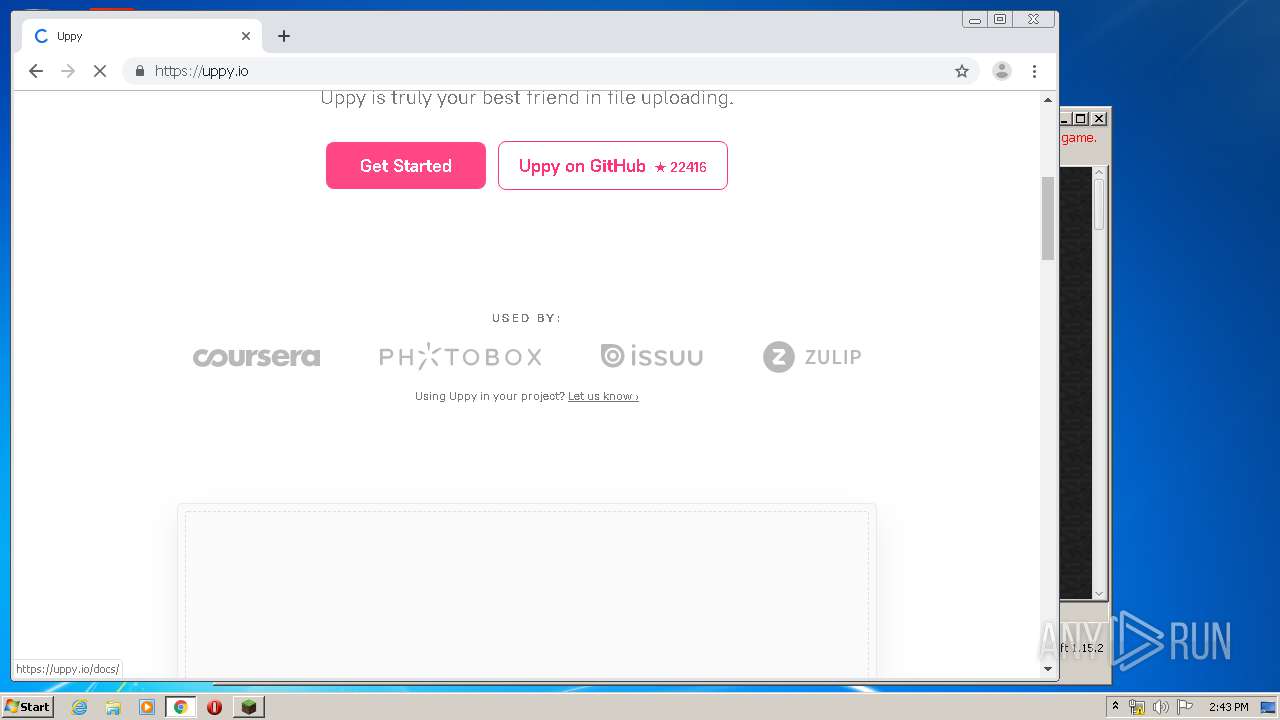The height and width of the screenshot is (720, 1280).
Task: Close the Uppy tab
Action: (246, 36)
